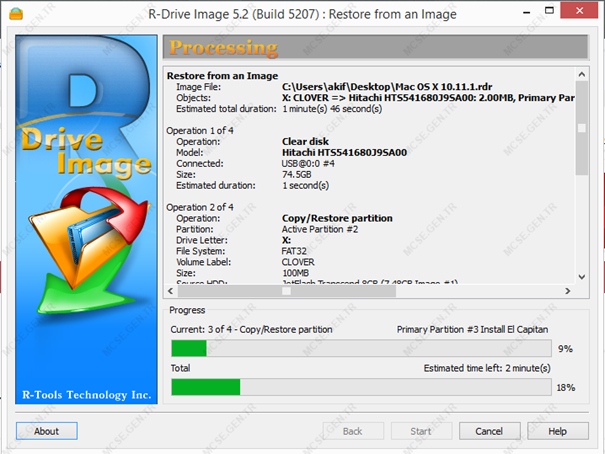Click the vertical scrollbar down arrow
This screenshot has width=605, height=454.
click(x=582, y=277)
